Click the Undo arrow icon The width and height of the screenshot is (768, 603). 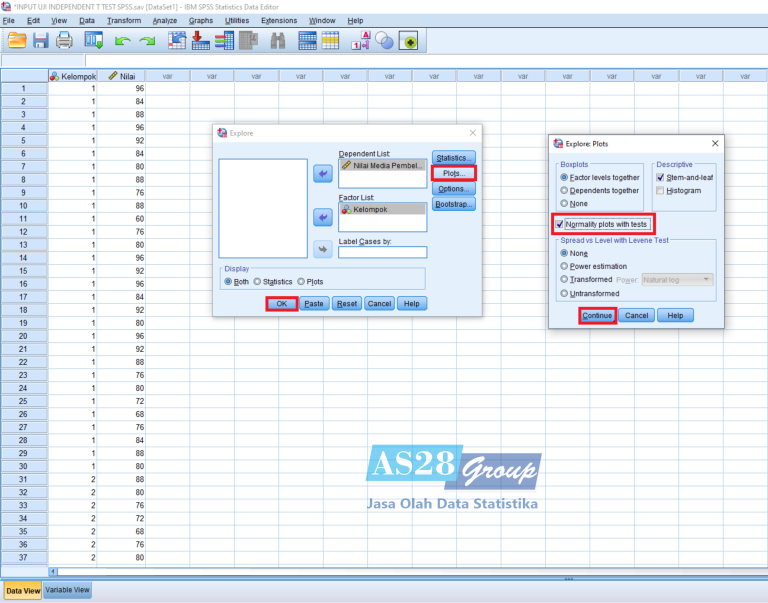click(122, 41)
